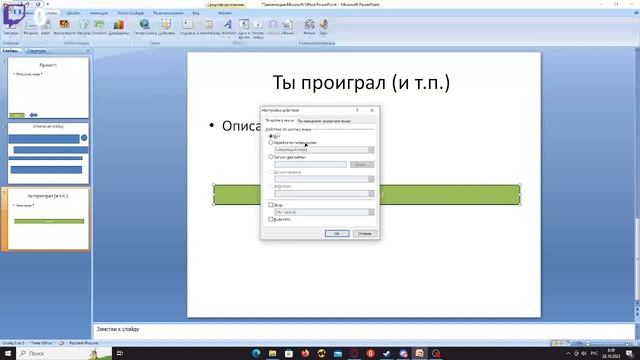Open Task View on taskbar

pos(120,353)
